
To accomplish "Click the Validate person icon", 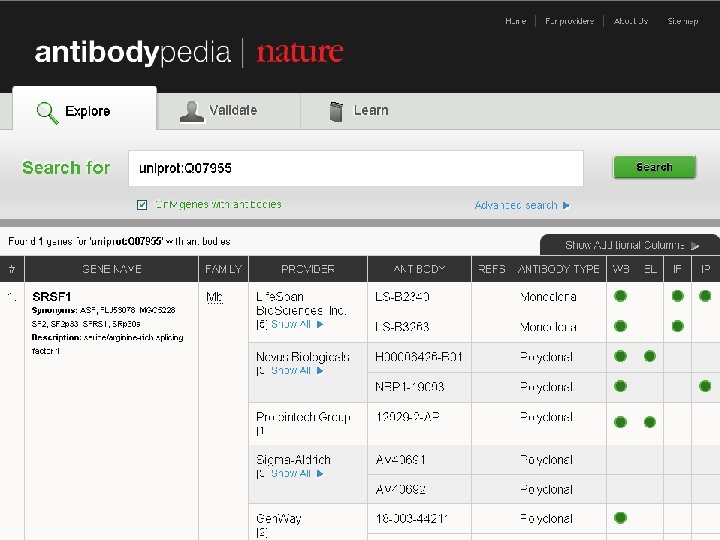I will [192, 112].
